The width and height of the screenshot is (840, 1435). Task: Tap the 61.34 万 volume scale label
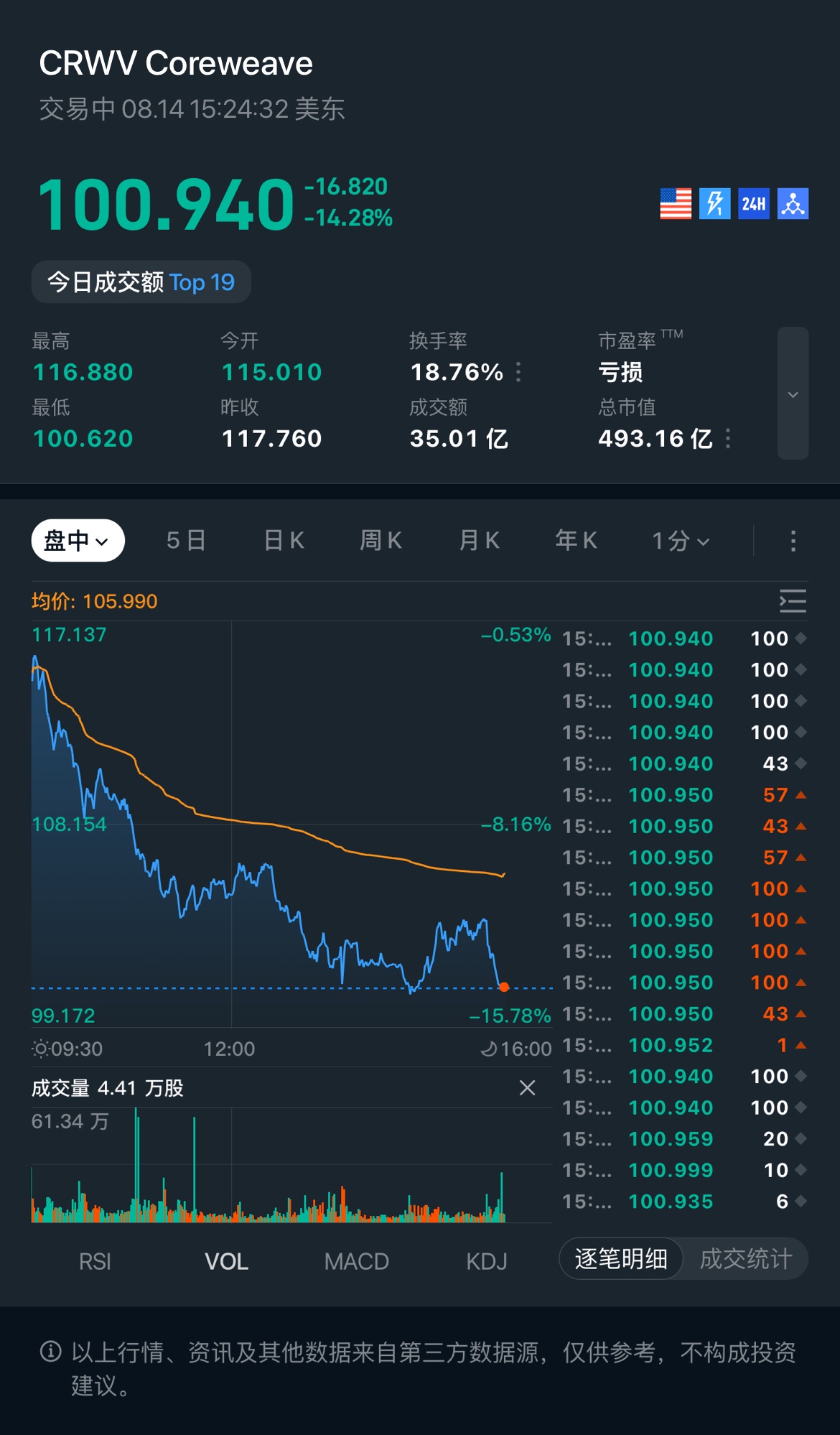coord(70,1121)
